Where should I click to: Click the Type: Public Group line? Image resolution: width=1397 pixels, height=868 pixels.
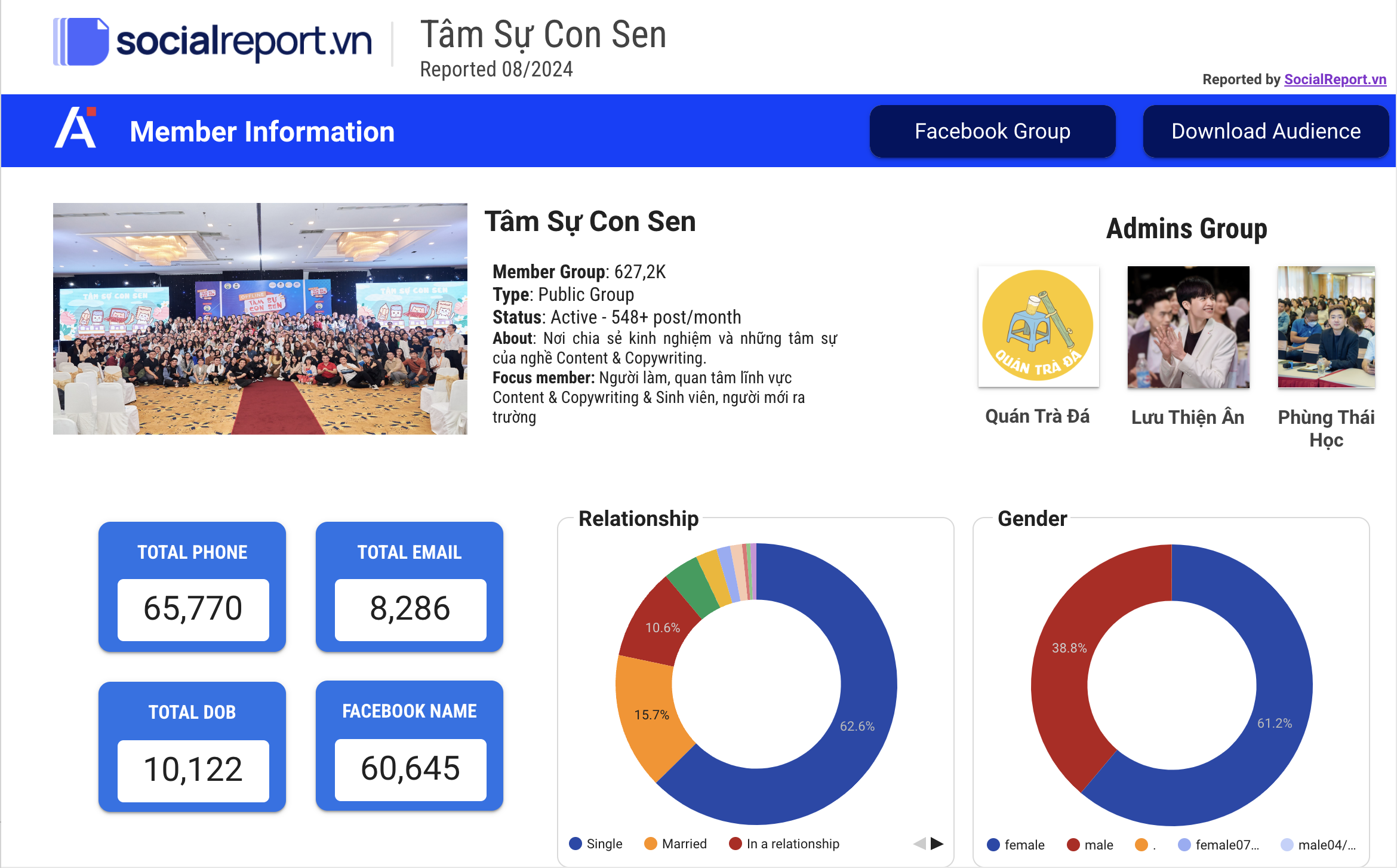(x=563, y=294)
